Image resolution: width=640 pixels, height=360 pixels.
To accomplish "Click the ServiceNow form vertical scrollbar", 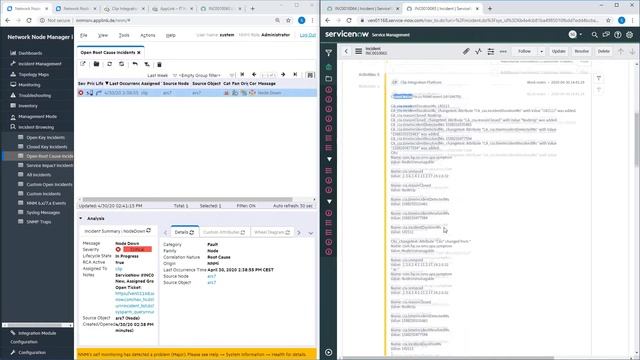I will pos(637,139).
